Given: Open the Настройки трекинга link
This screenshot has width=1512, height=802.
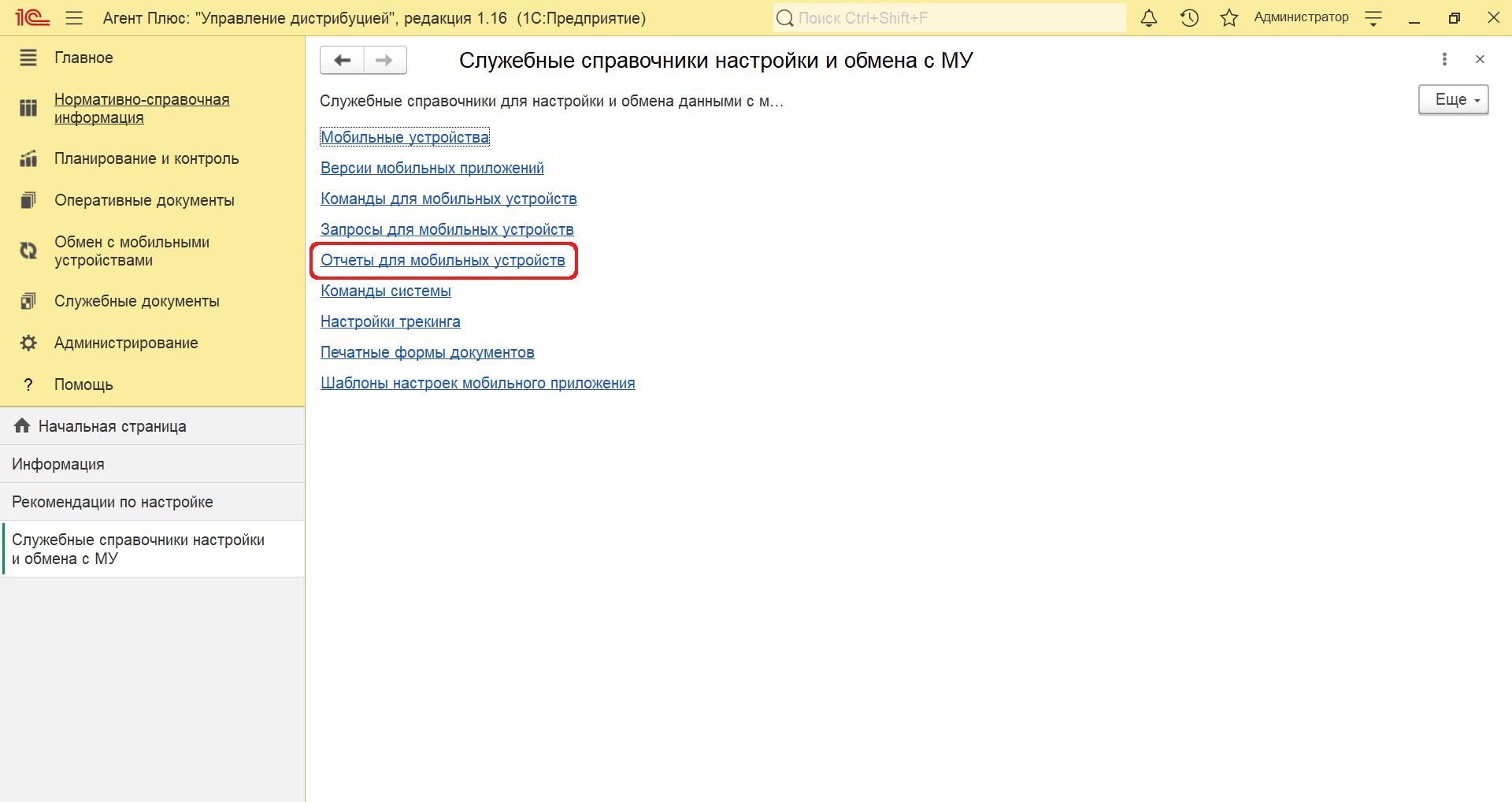Looking at the screenshot, I should pos(390,321).
